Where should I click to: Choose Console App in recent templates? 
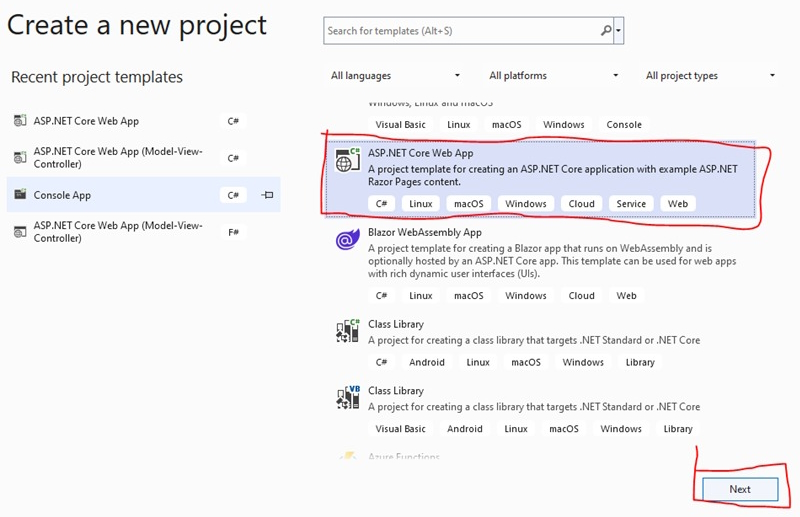143,195
